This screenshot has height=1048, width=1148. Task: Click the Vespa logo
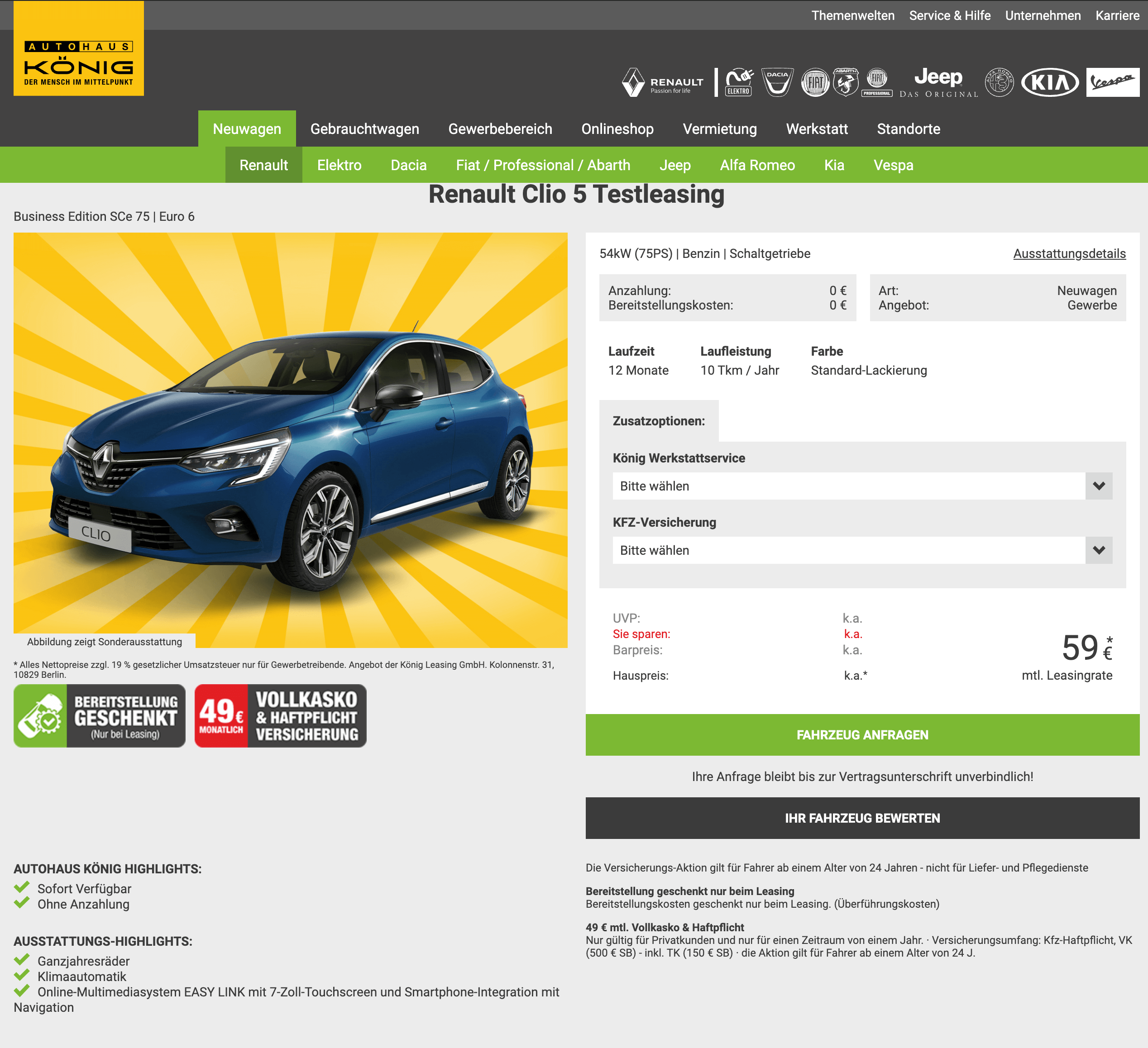pos(1113,82)
